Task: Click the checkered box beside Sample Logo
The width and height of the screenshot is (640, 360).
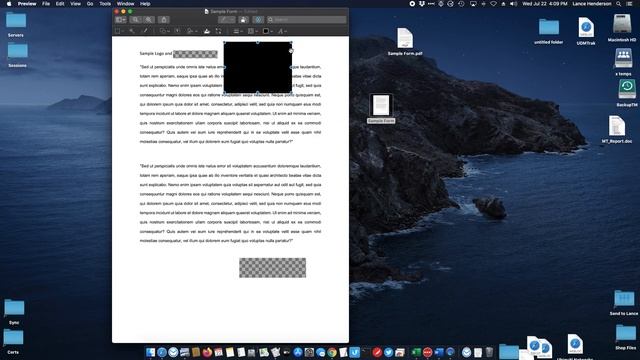Action: point(195,54)
